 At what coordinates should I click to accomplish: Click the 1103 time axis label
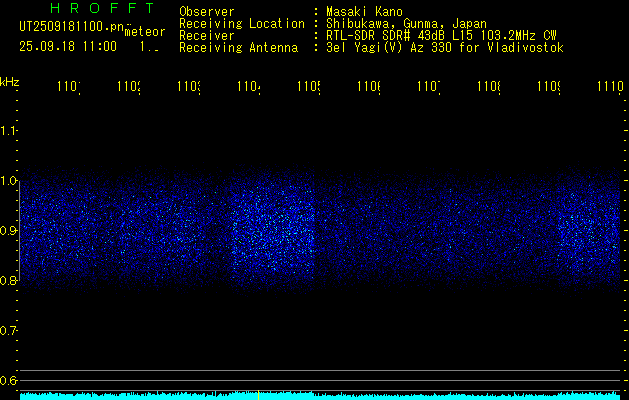[189, 86]
